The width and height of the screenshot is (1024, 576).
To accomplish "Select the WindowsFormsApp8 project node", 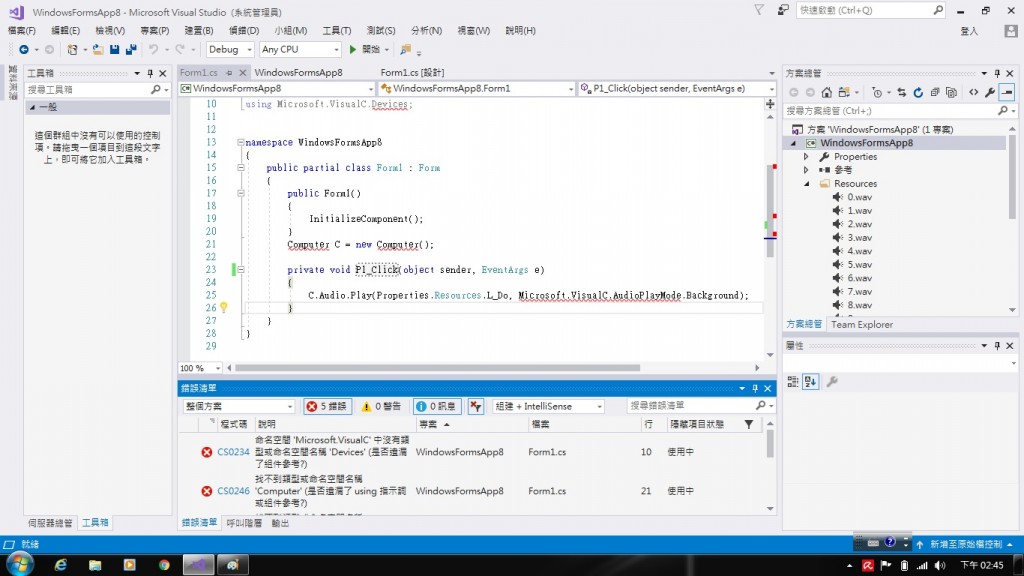I will pyautogui.click(x=867, y=143).
